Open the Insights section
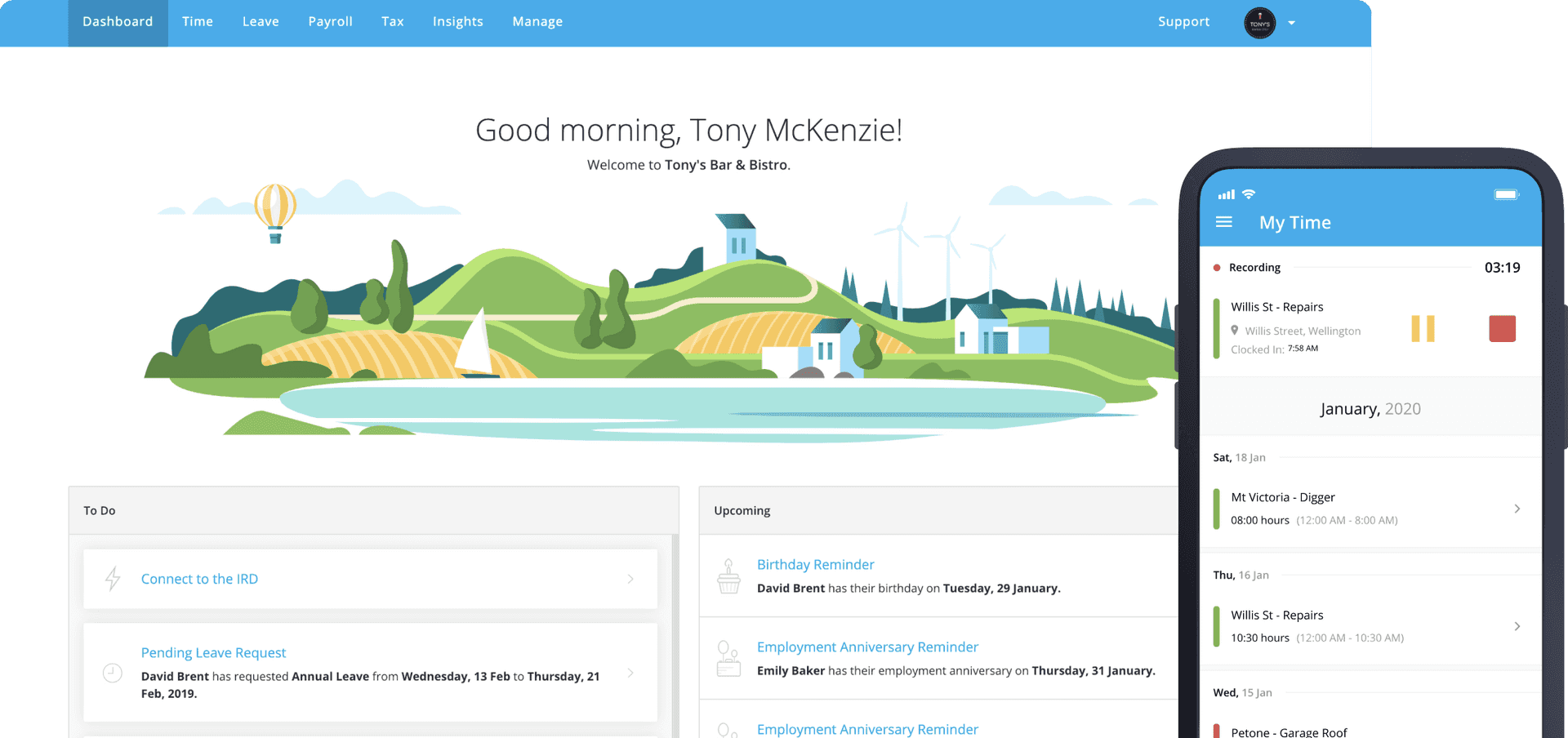 (457, 21)
